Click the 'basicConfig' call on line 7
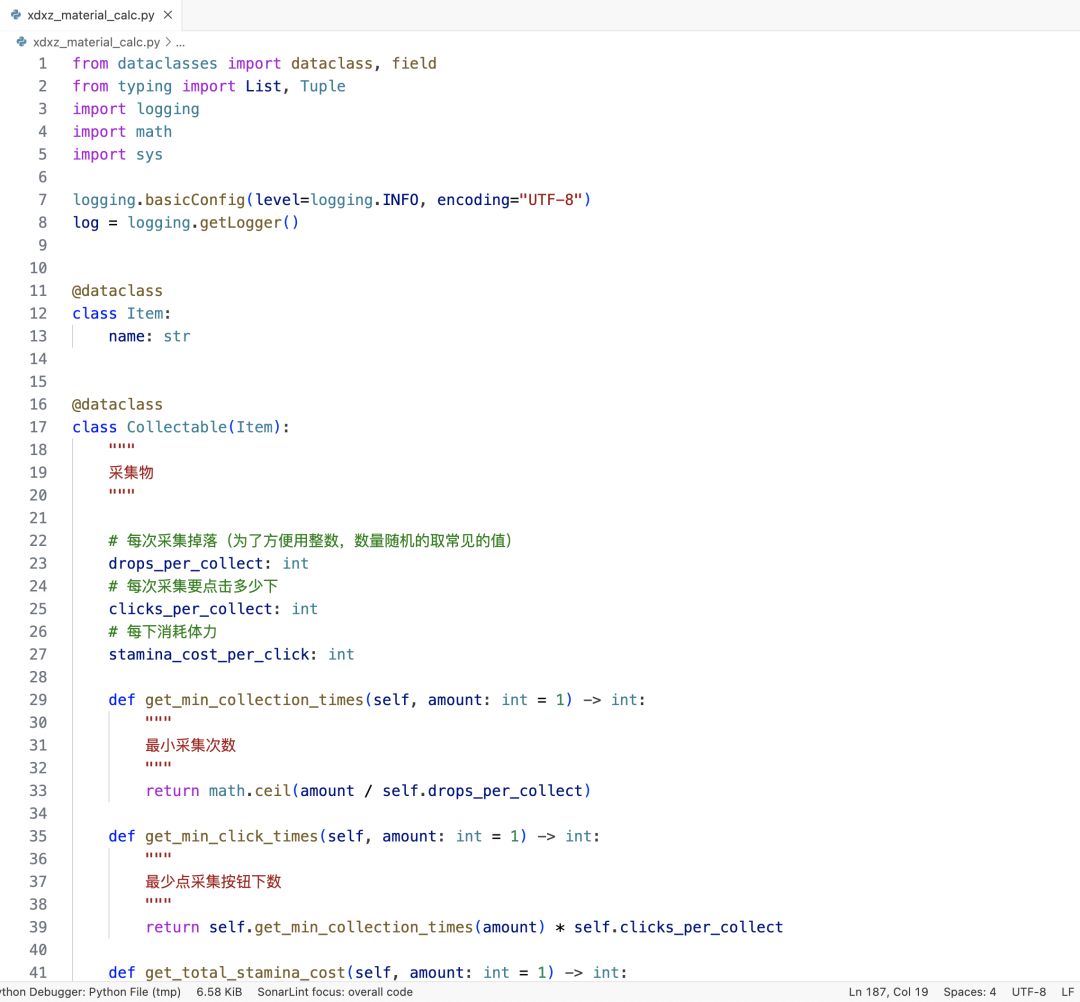The width and height of the screenshot is (1080, 1002). 195,200
